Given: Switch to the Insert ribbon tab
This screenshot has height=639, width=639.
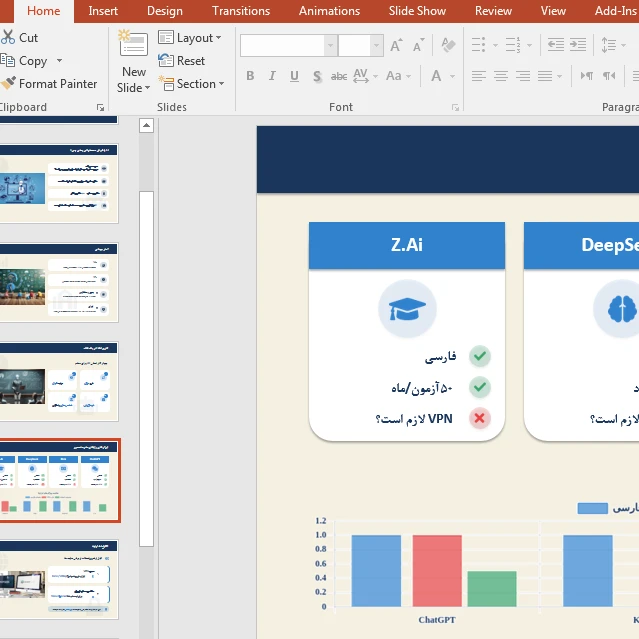Looking at the screenshot, I should [x=103, y=11].
